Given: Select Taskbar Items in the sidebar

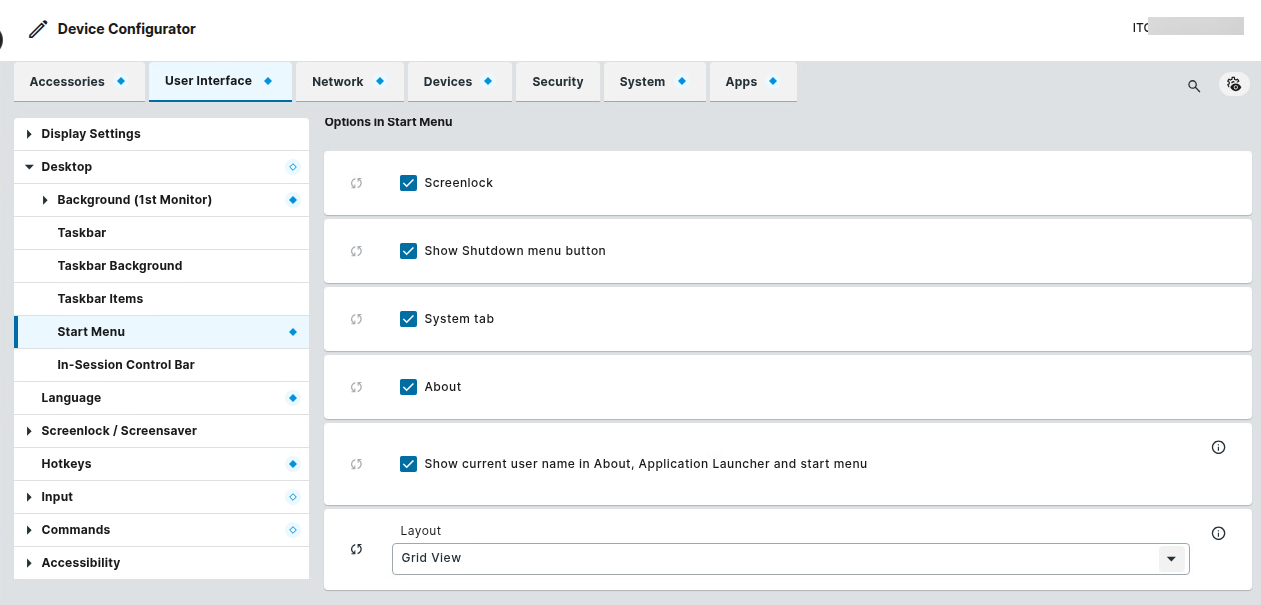Looking at the screenshot, I should click(100, 299).
